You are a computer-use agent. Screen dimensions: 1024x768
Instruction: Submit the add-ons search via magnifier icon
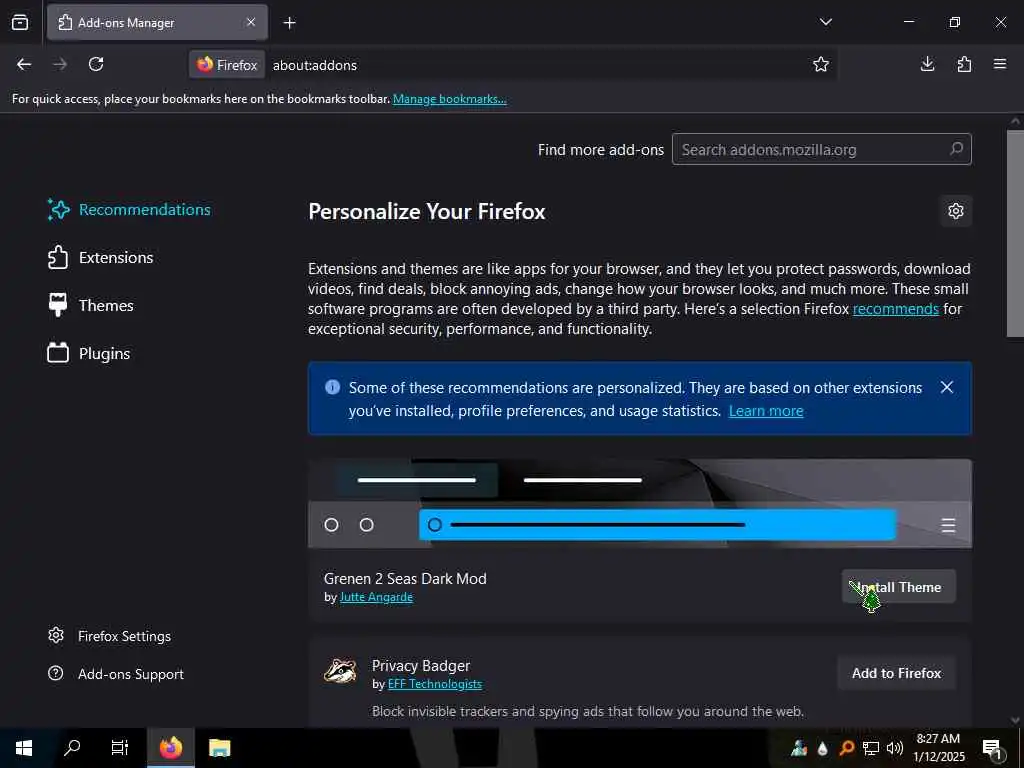tap(956, 149)
